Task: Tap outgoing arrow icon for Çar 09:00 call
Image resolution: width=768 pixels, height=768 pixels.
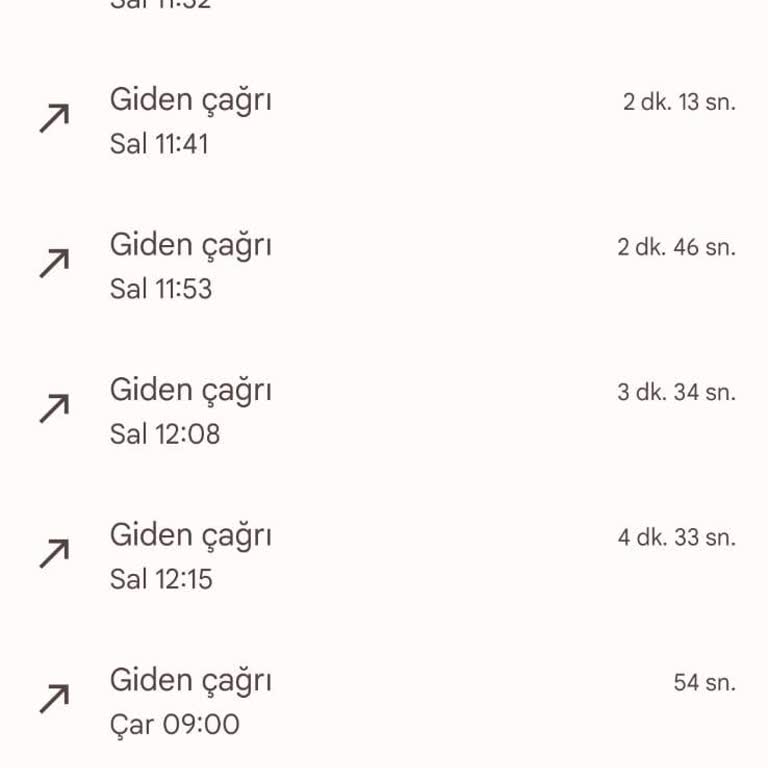Action: 54,698
